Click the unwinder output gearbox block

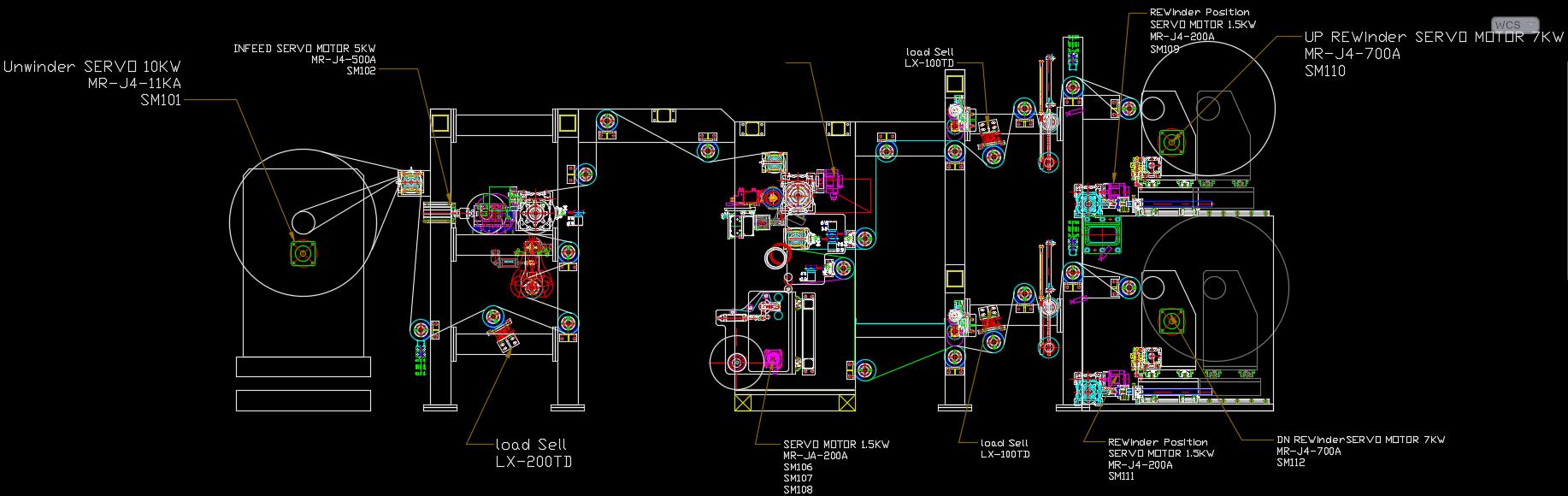411,183
